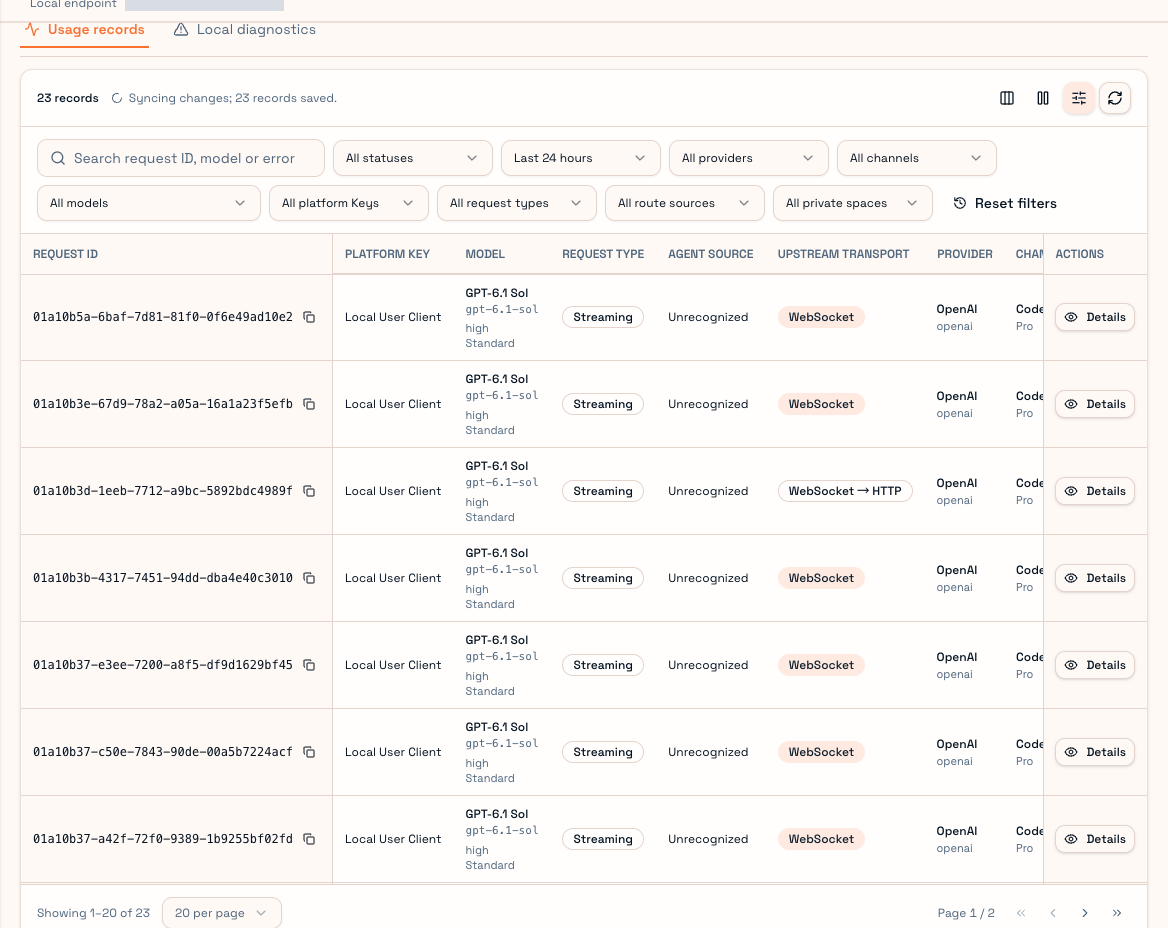Jump to the first page arrow
1168x928 pixels.
pyautogui.click(x=1021, y=913)
